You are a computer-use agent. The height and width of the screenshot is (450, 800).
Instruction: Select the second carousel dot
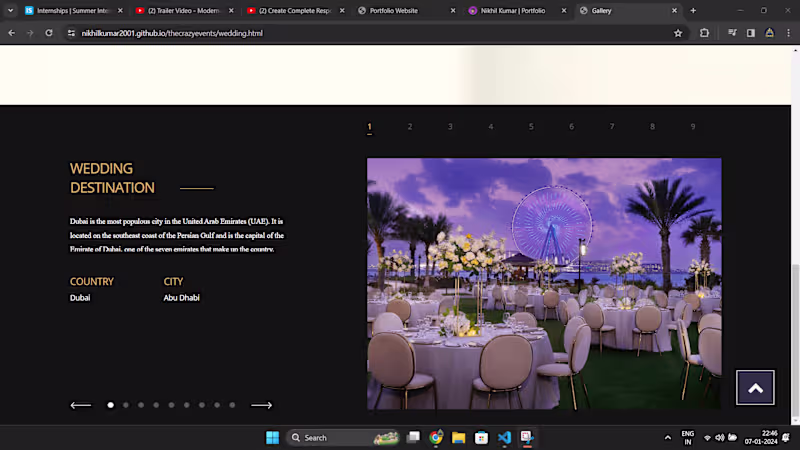tap(126, 405)
